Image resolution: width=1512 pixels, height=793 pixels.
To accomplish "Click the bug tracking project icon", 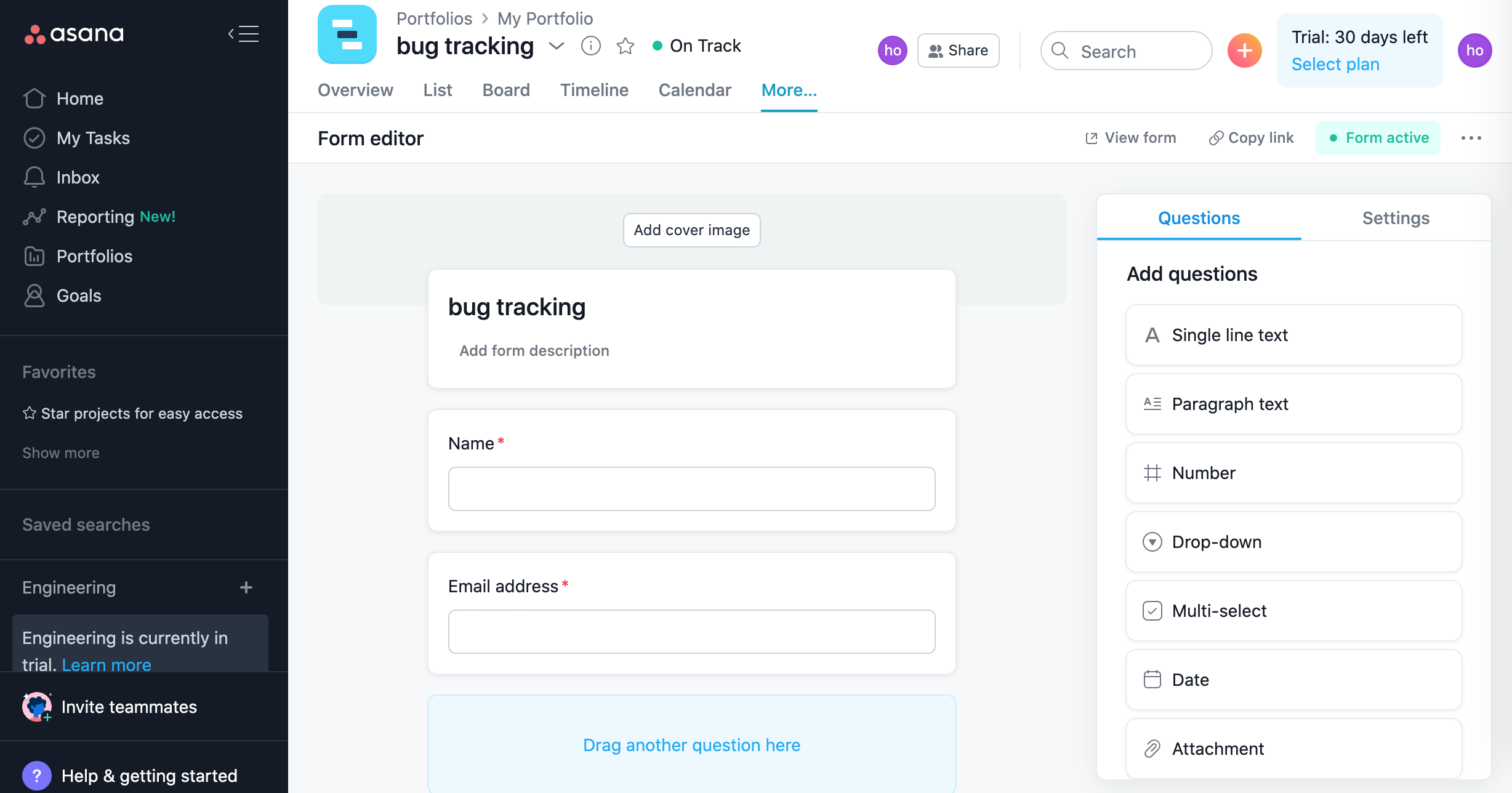I will pos(347,35).
